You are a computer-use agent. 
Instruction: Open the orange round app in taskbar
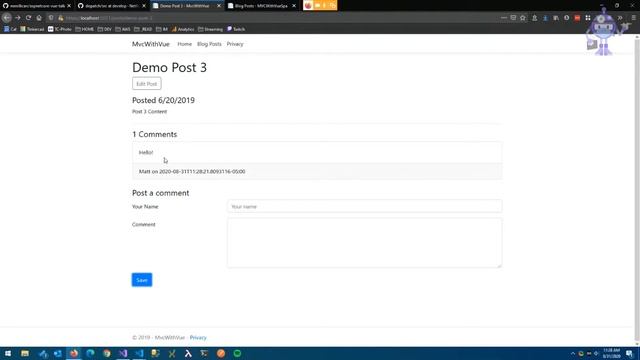pyautogui.click(x=221, y=353)
